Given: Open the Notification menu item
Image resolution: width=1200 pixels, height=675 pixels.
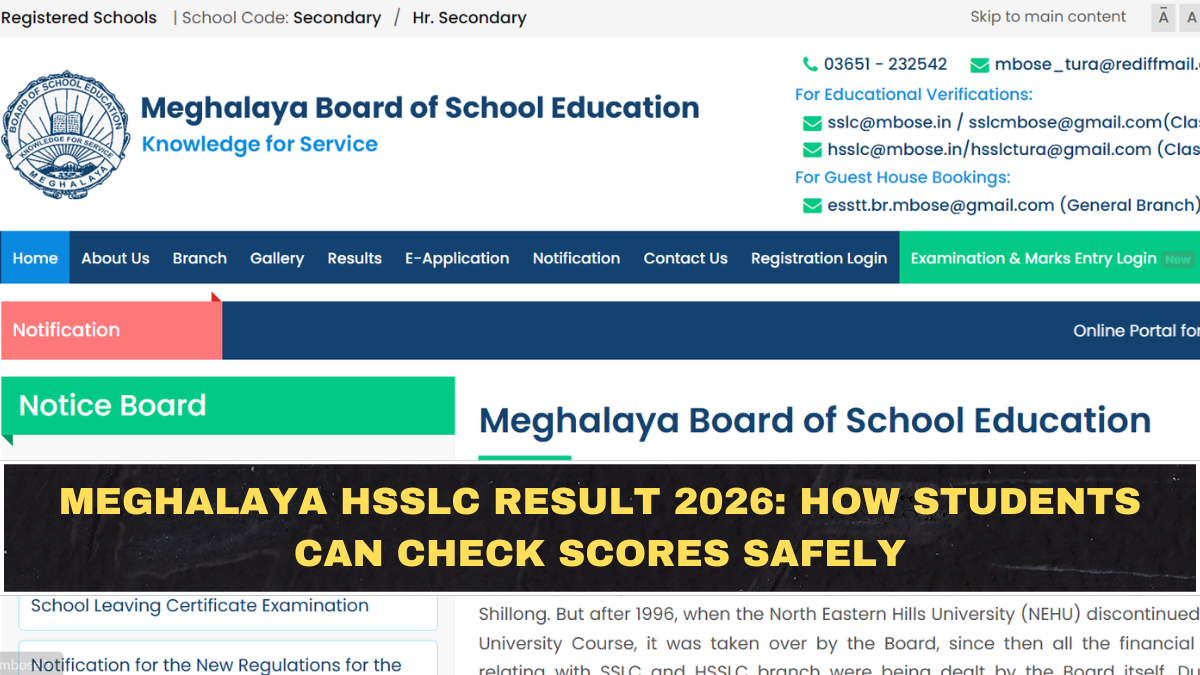Looking at the screenshot, I should (x=576, y=258).
